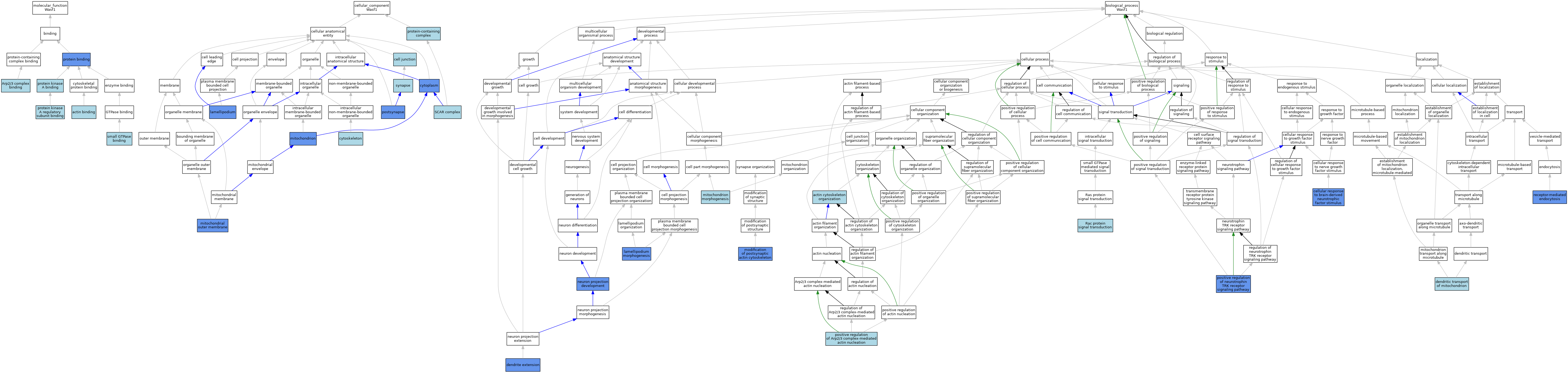Click the 'neurogenesis' node
1568x373 pixels.
click(577, 167)
